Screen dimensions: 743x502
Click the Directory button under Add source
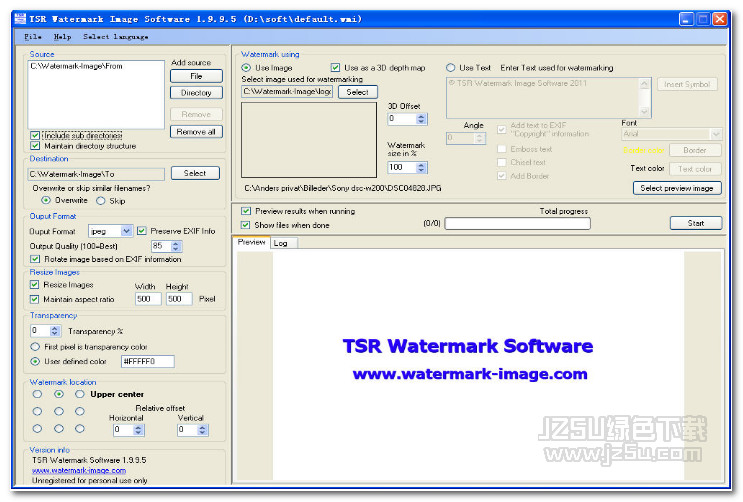coord(196,92)
